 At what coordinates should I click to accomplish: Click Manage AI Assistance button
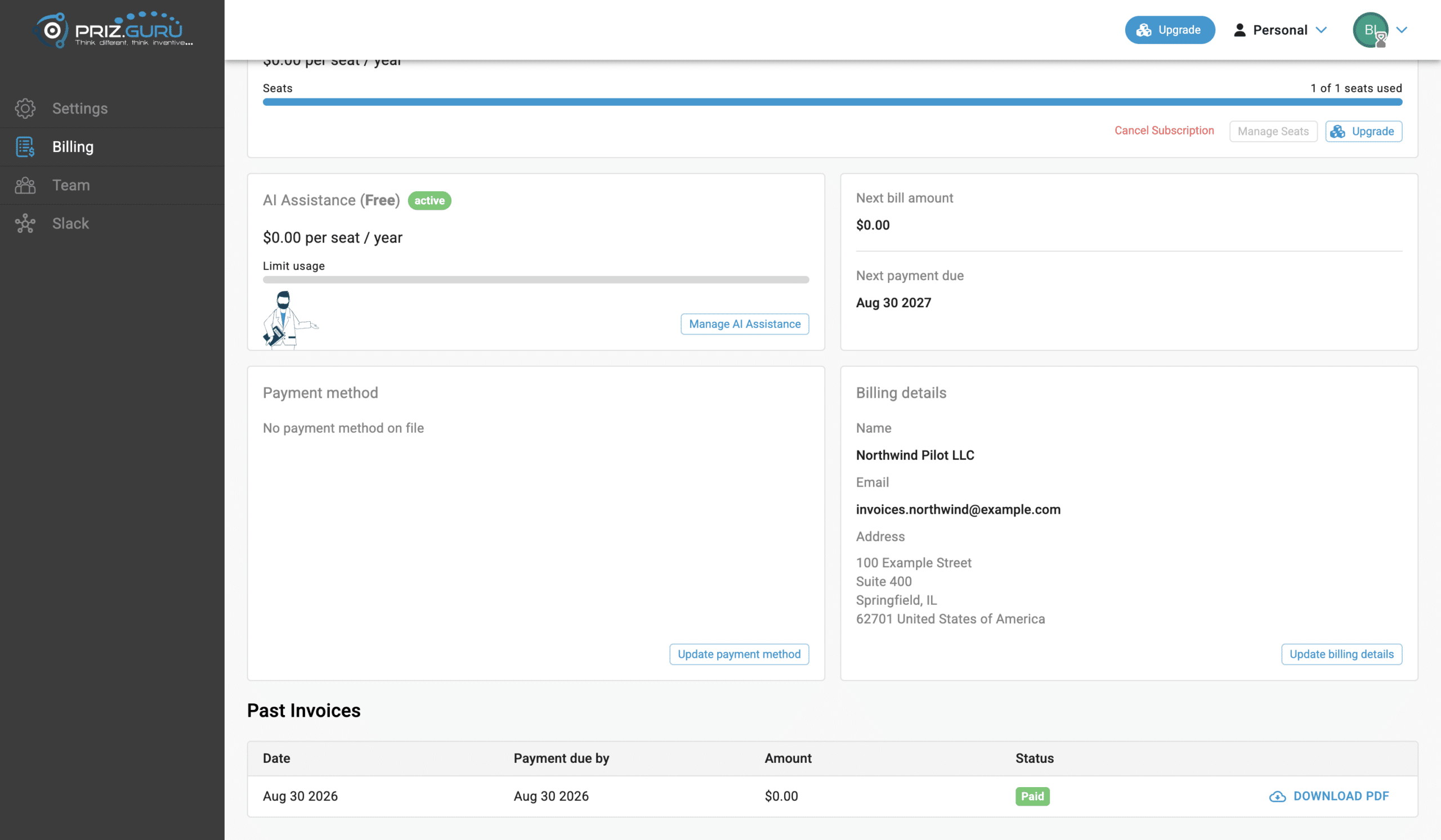pyautogui.click(x=745, y=324)
